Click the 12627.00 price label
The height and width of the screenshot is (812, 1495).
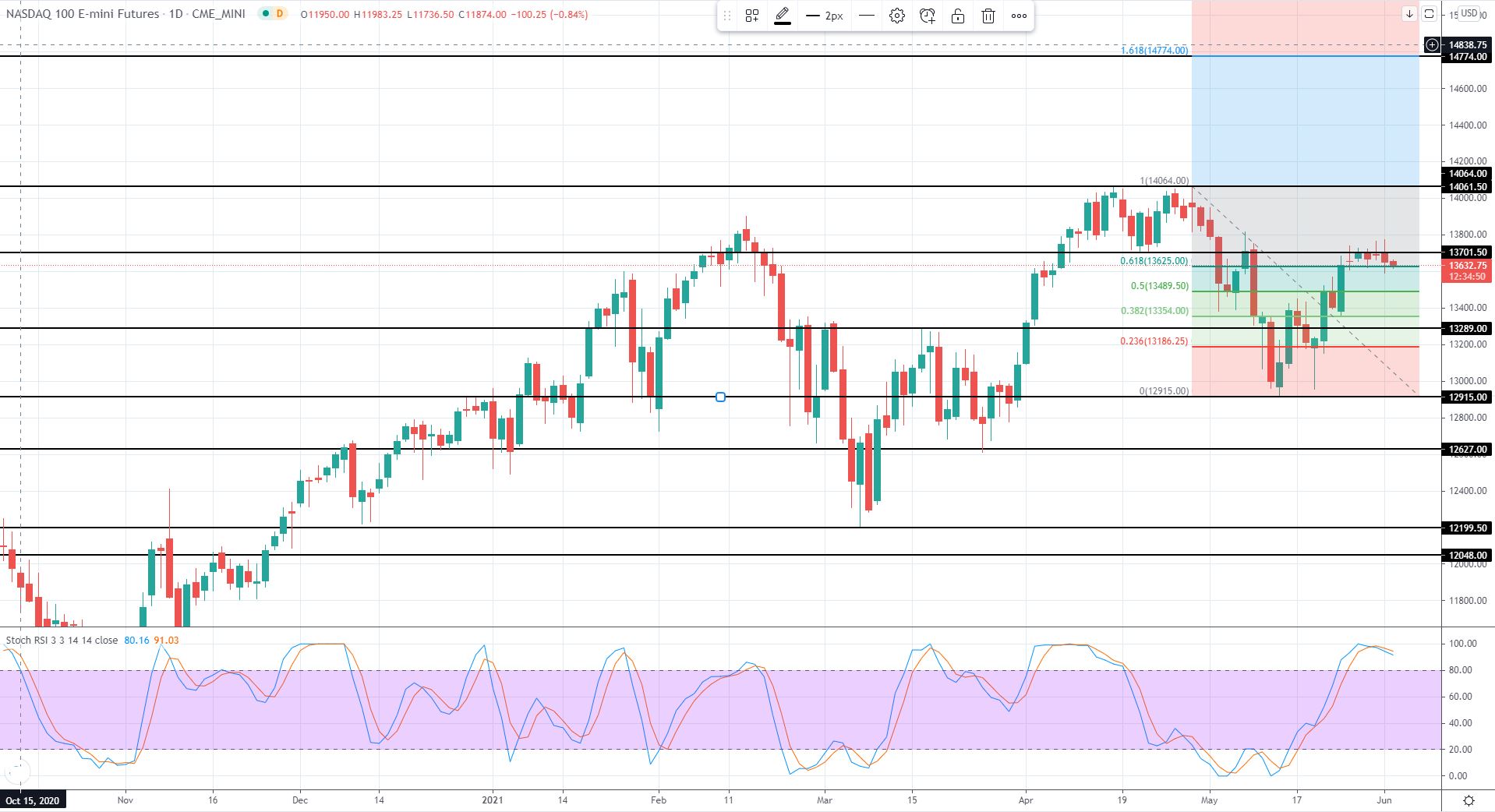tap(1467, 450)
